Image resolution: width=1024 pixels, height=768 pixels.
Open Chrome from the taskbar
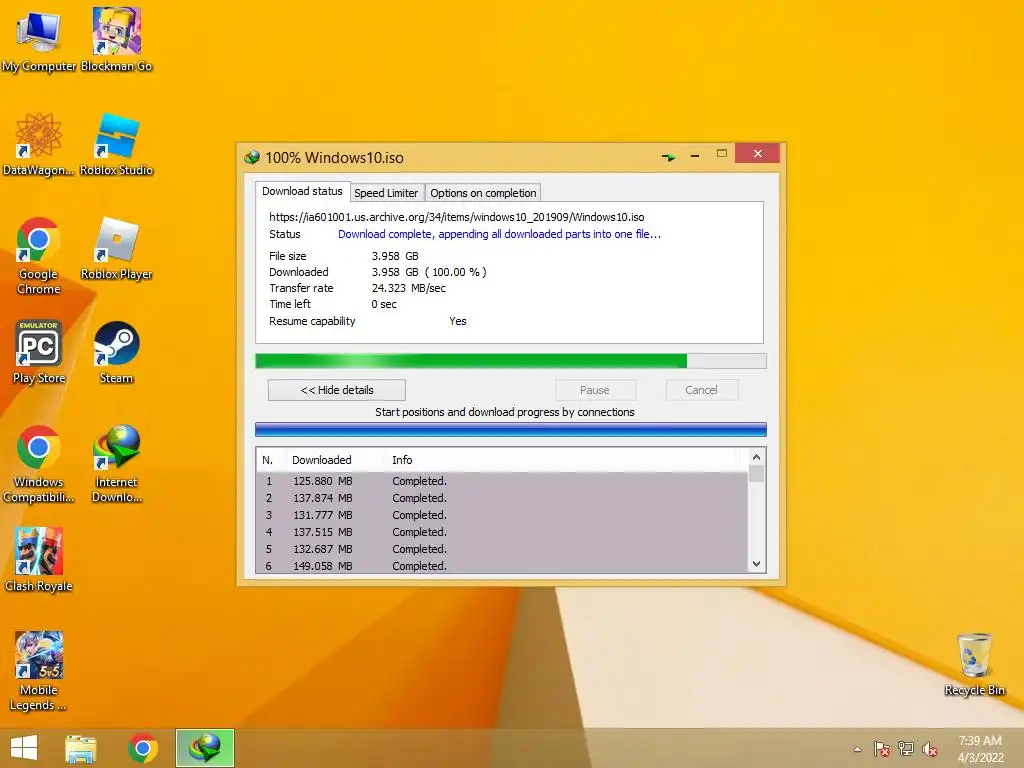tap(143, 748)
